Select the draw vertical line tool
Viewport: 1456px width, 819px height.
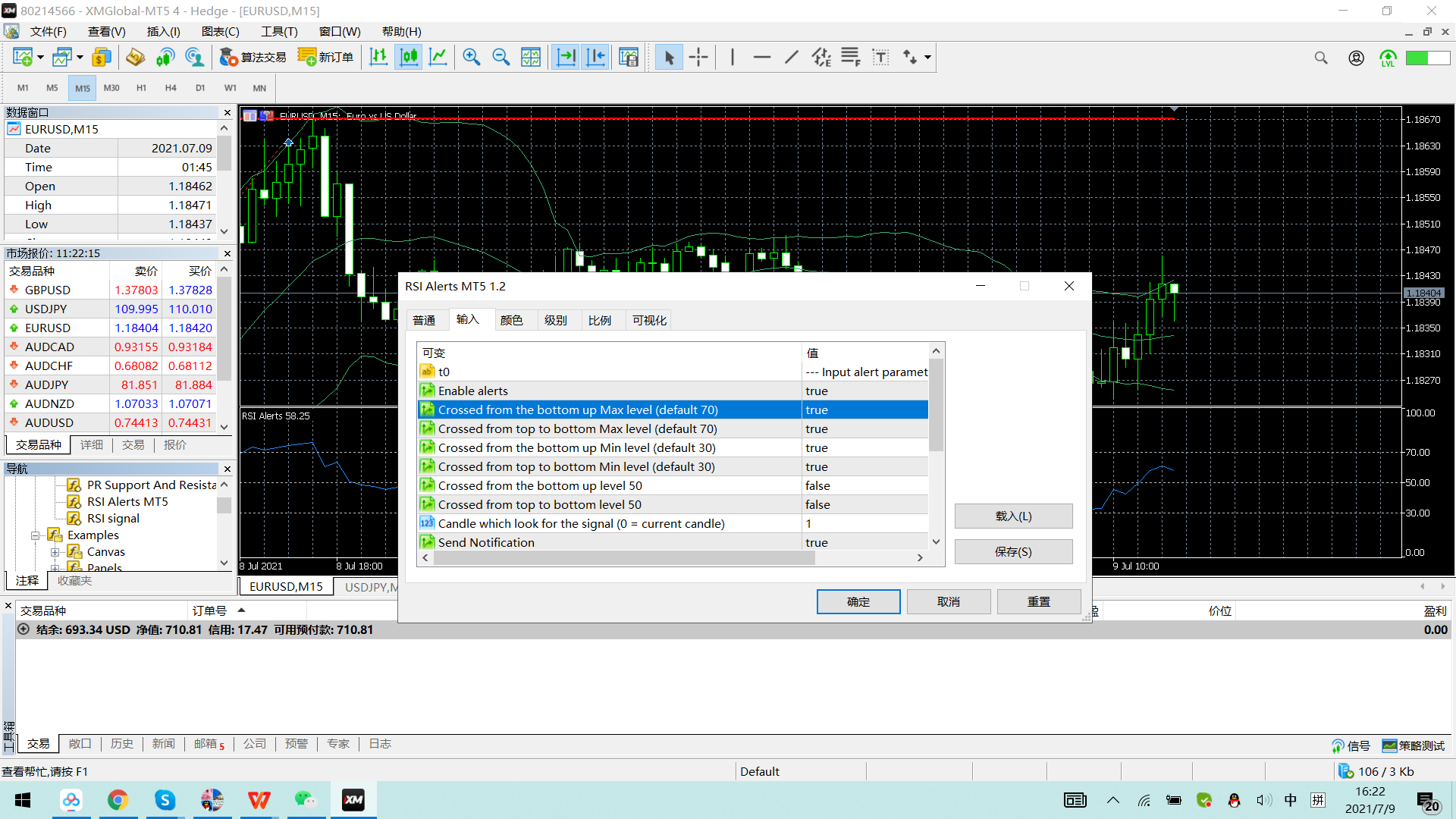pos(732,58)
